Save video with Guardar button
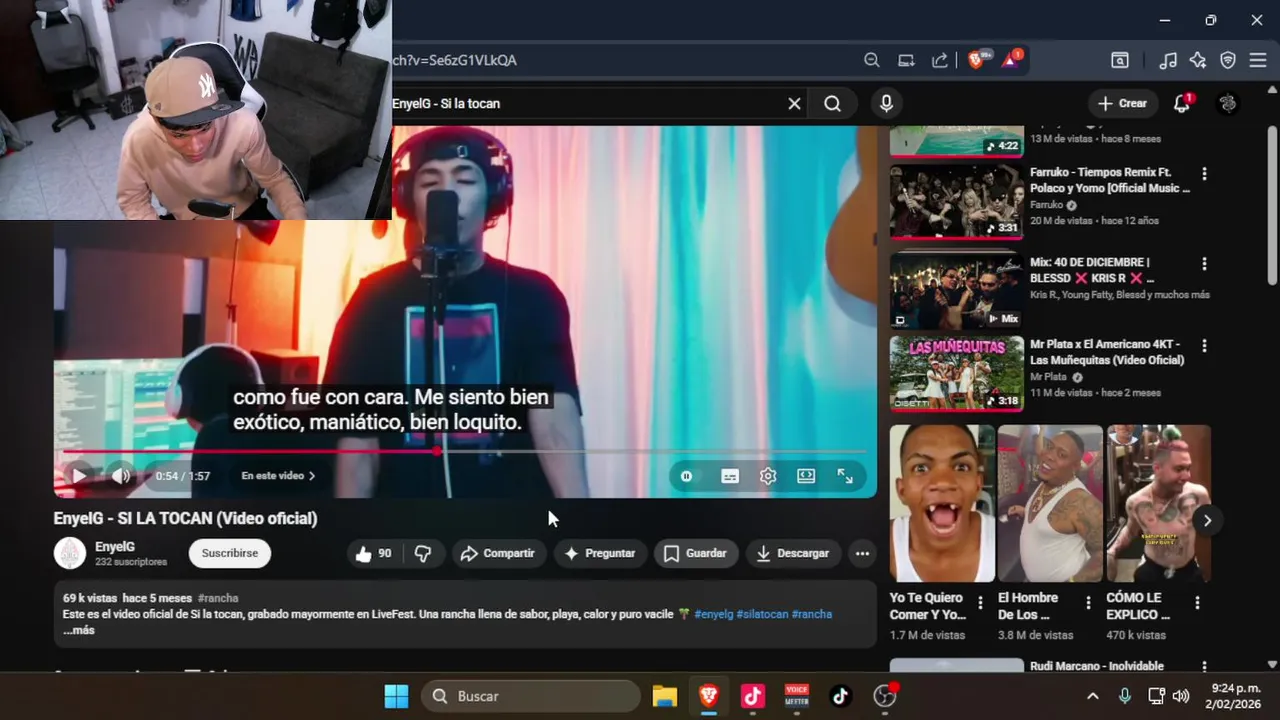The image size is (1280, 720). [x=696, y=553]
